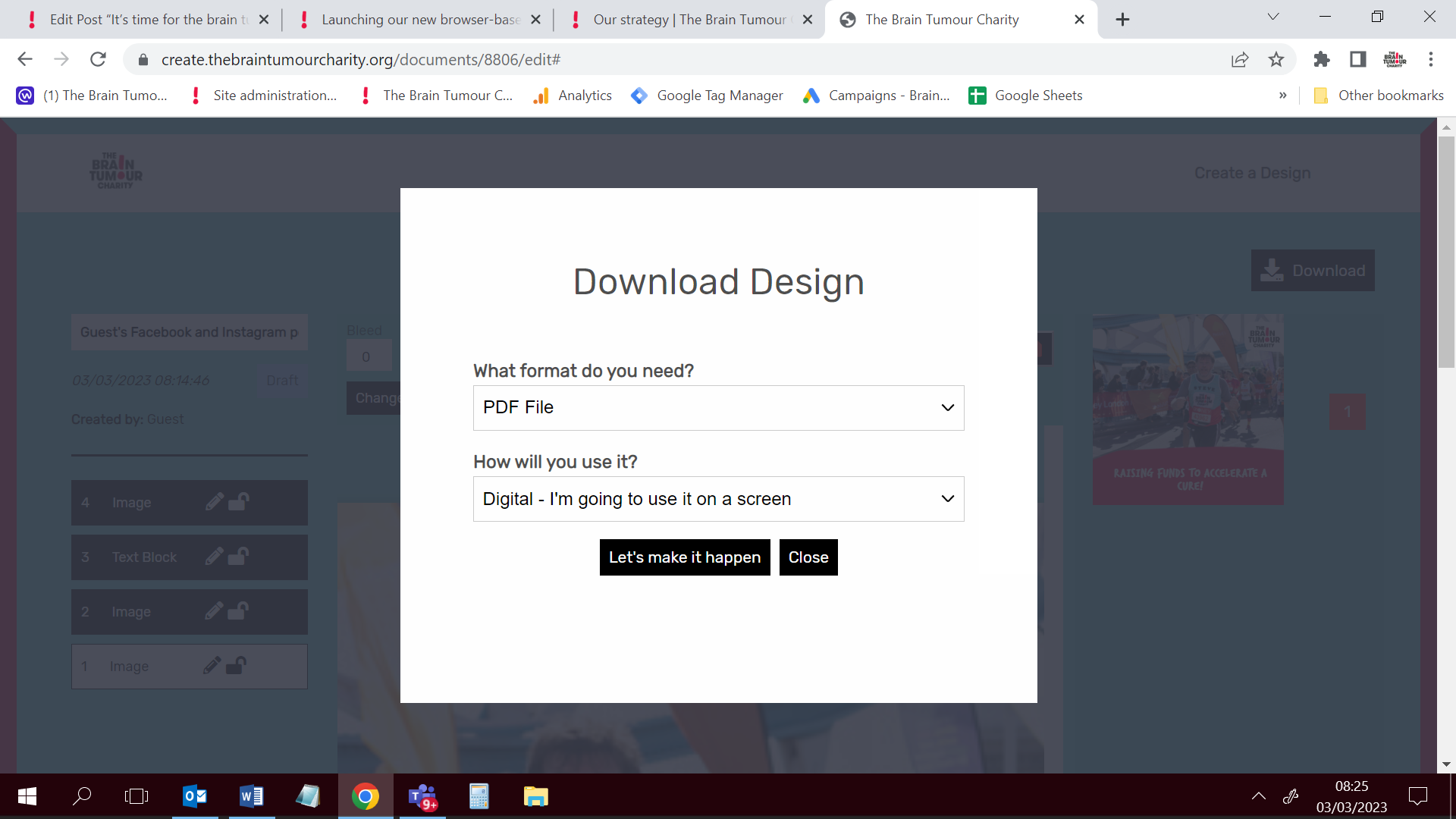Click the Download button behind the dialog

point(1313,271)
